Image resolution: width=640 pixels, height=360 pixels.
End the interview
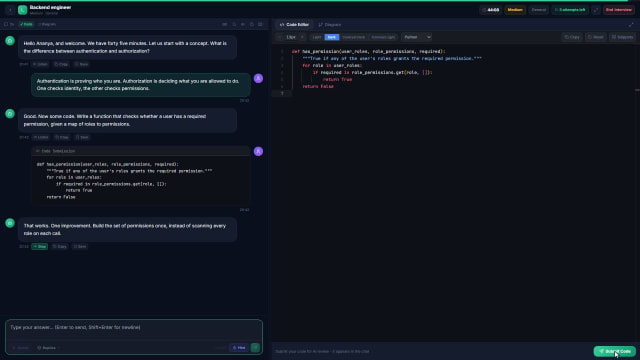point(619,10)
